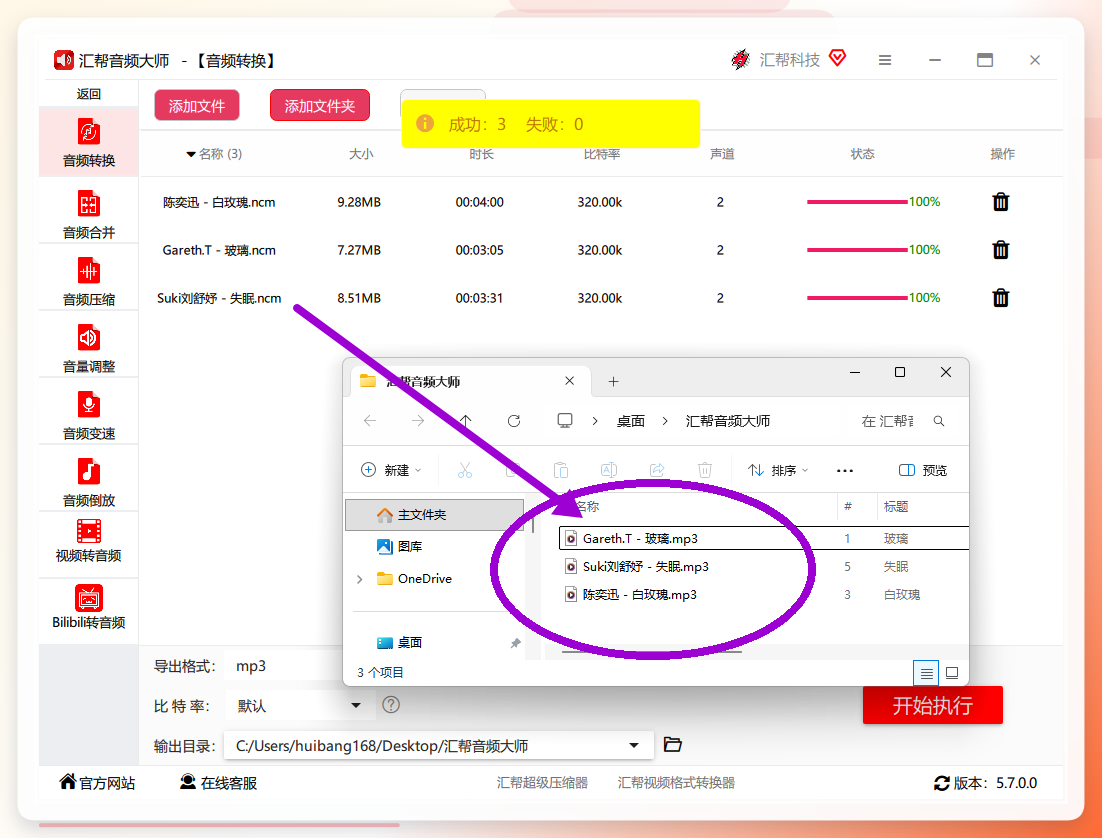
Task: Open the 排序 dropdown in Explorer
Action: pyautogui.click(x=778, y=470)
